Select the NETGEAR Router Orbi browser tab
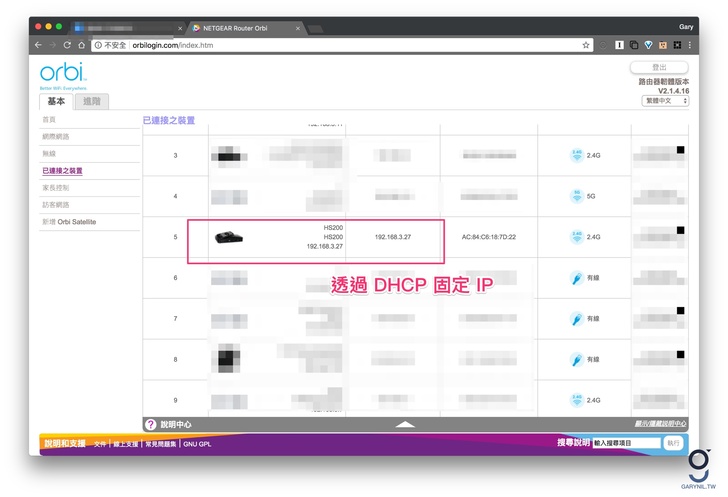The height and width of the screenshot is (497, 728). tap(246, 28)
